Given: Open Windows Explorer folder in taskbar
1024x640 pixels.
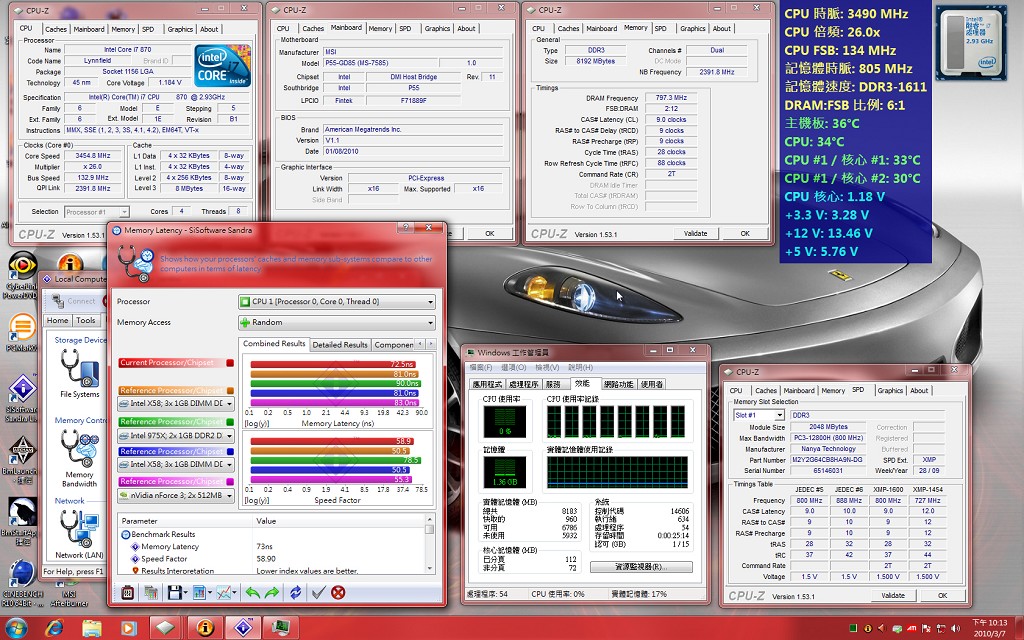Looking at the screenshot, I should 92,628.
